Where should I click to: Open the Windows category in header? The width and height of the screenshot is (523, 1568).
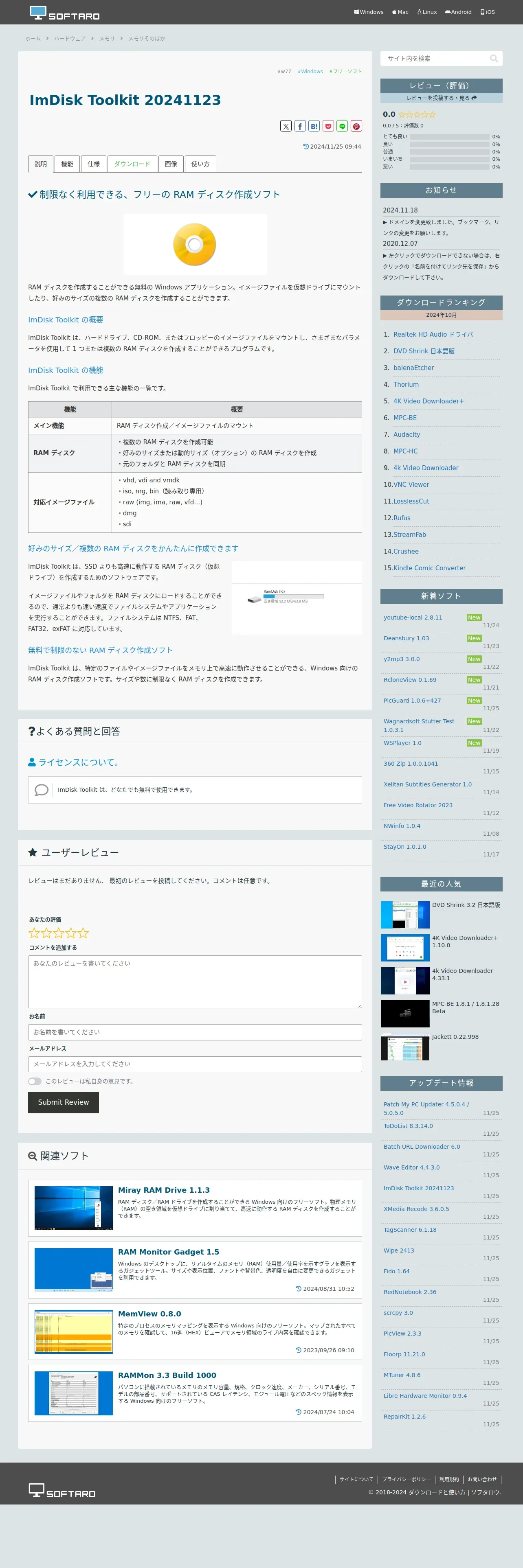click(369, 12)
